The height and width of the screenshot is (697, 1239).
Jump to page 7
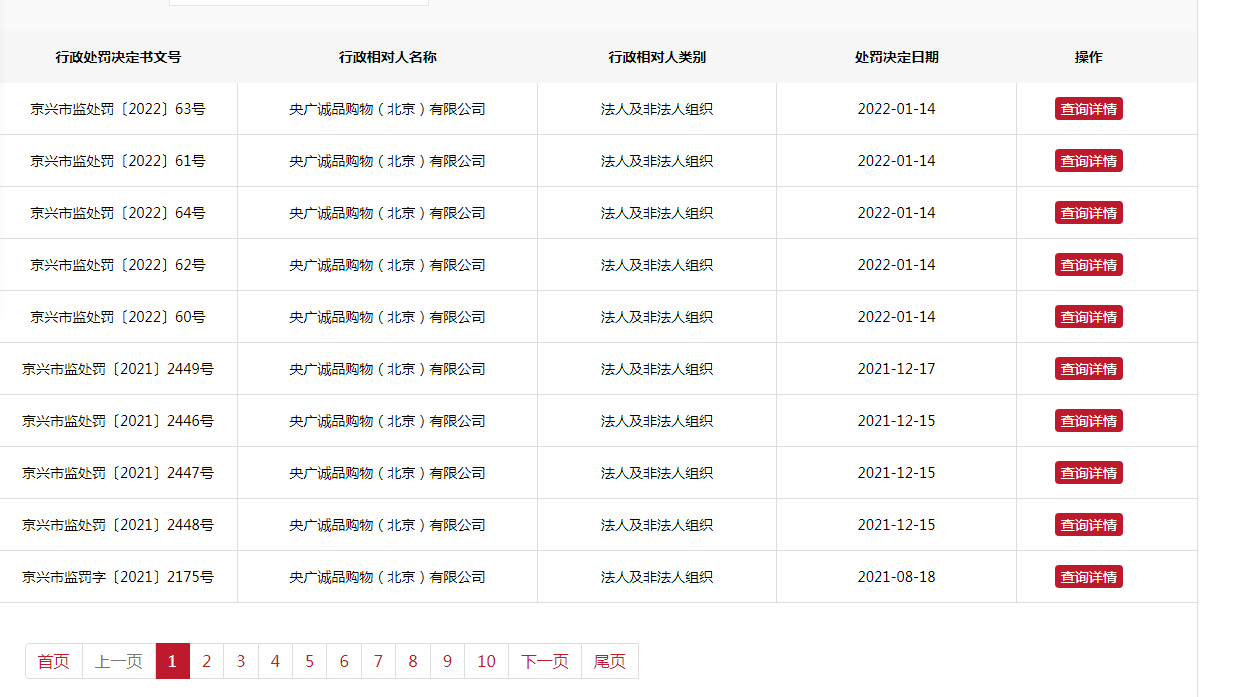pos(378,661)
